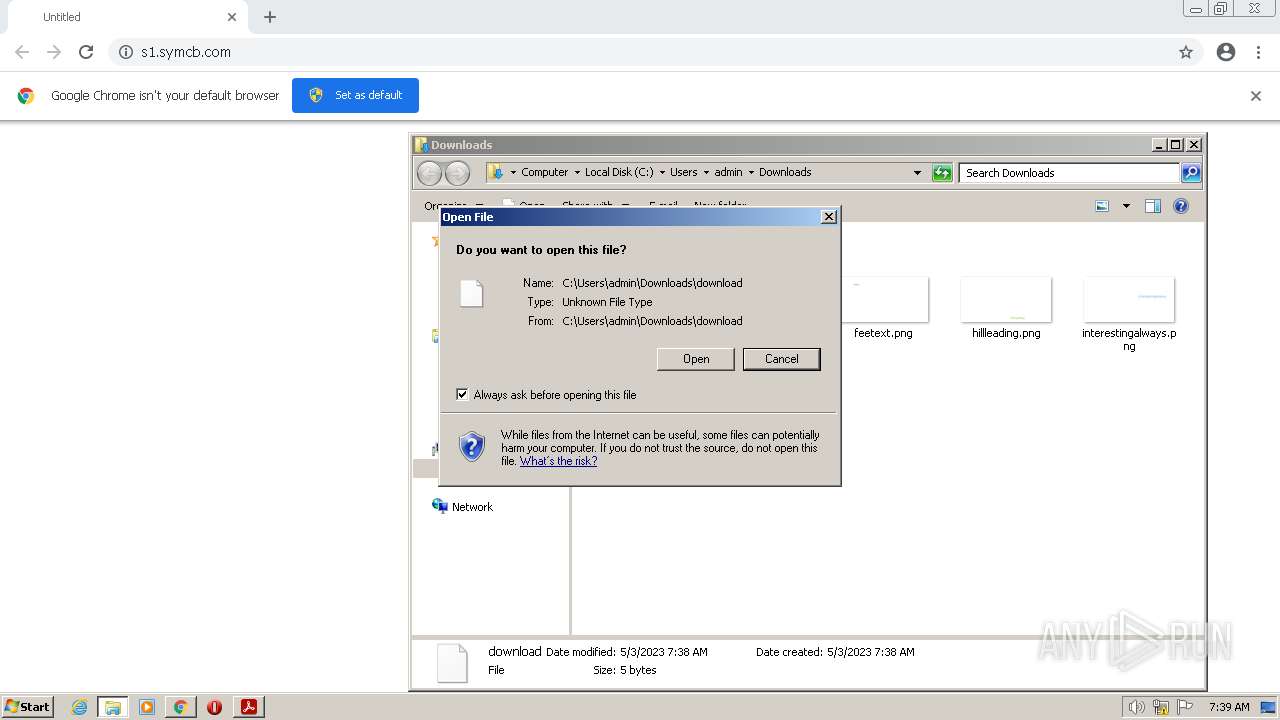1280x720 pixels.
Task: Dismiss the default browser infobar
Action: (1256, 96)
